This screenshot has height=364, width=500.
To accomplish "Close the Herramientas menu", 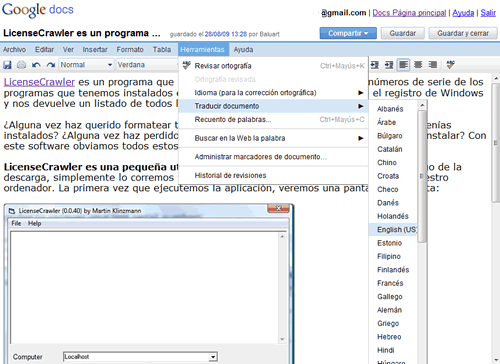I will pos(203,50).
